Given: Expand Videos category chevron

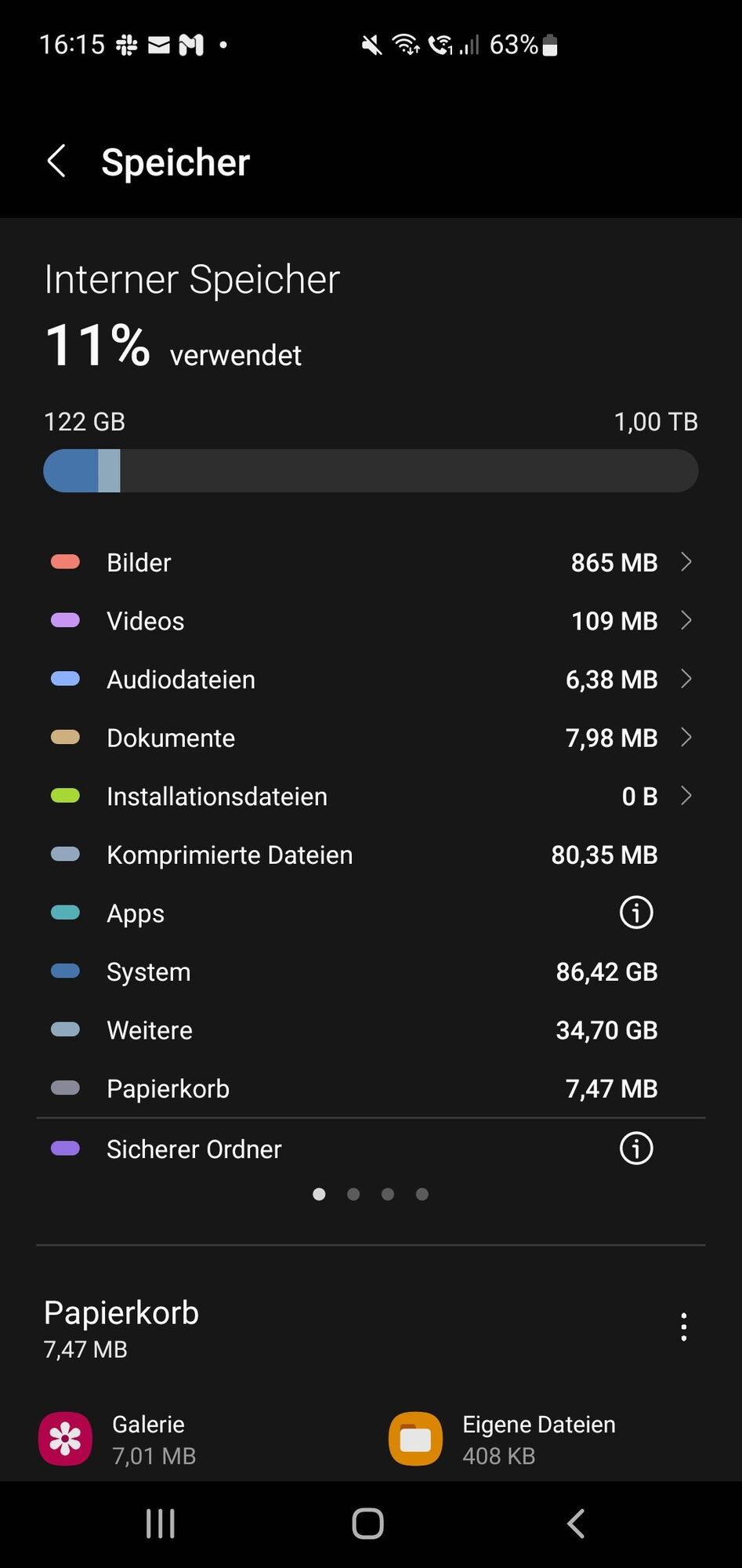Looking at the screenshot, I should point(686,620).
